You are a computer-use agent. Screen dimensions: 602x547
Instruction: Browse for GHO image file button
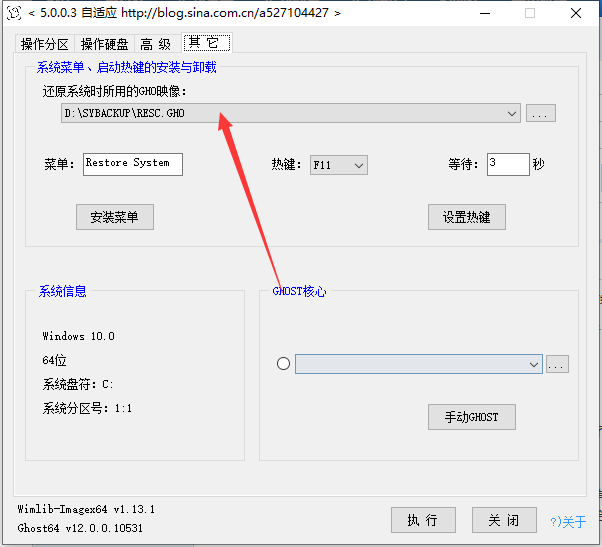[540, 114]
